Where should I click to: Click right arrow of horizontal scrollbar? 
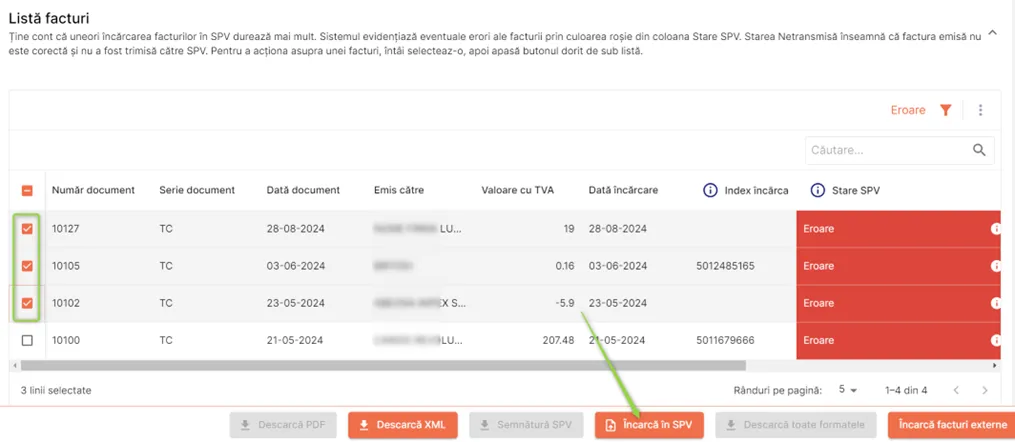(996, 366)
